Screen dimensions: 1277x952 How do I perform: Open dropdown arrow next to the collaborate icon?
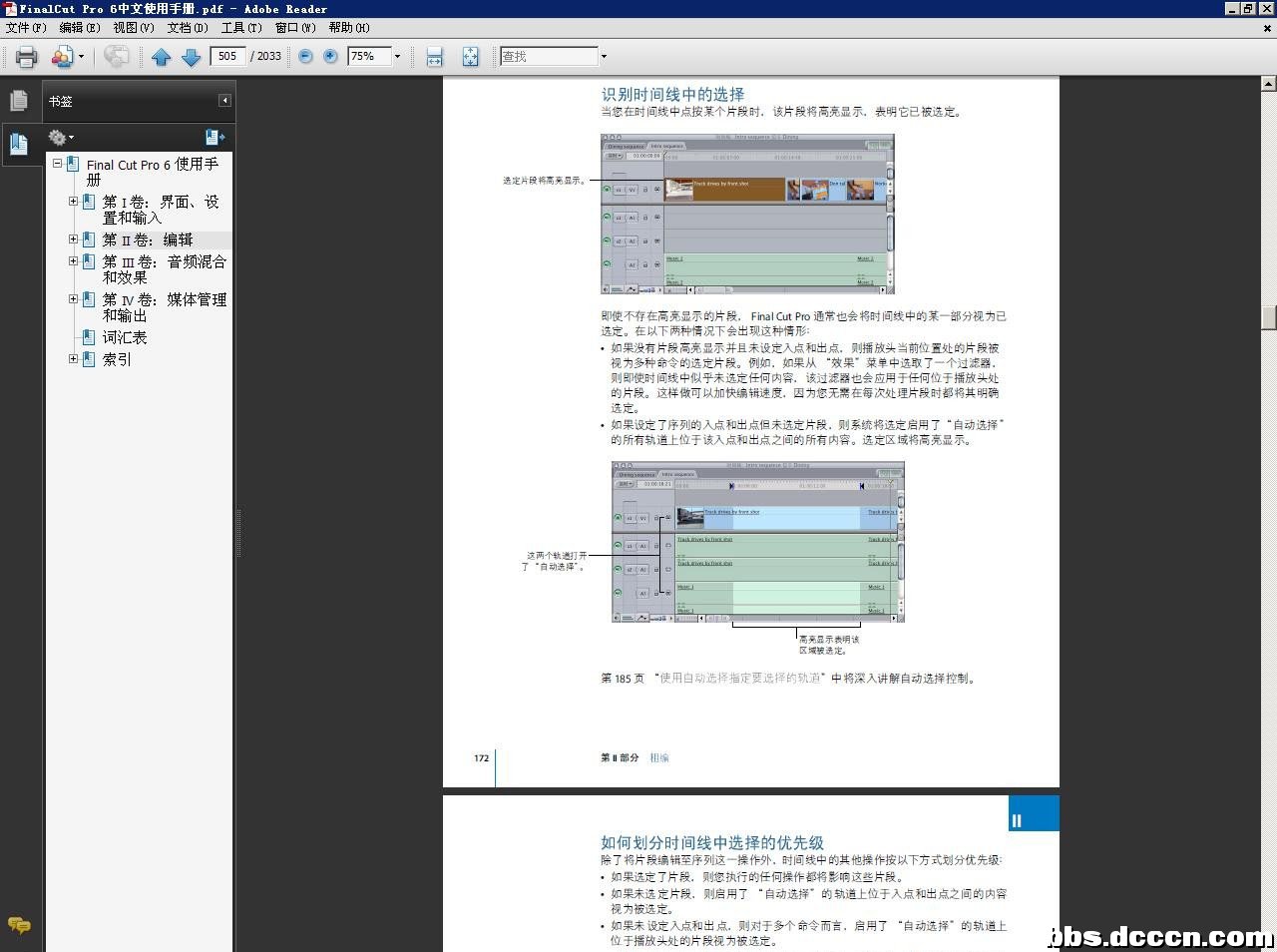click(82, 57)
